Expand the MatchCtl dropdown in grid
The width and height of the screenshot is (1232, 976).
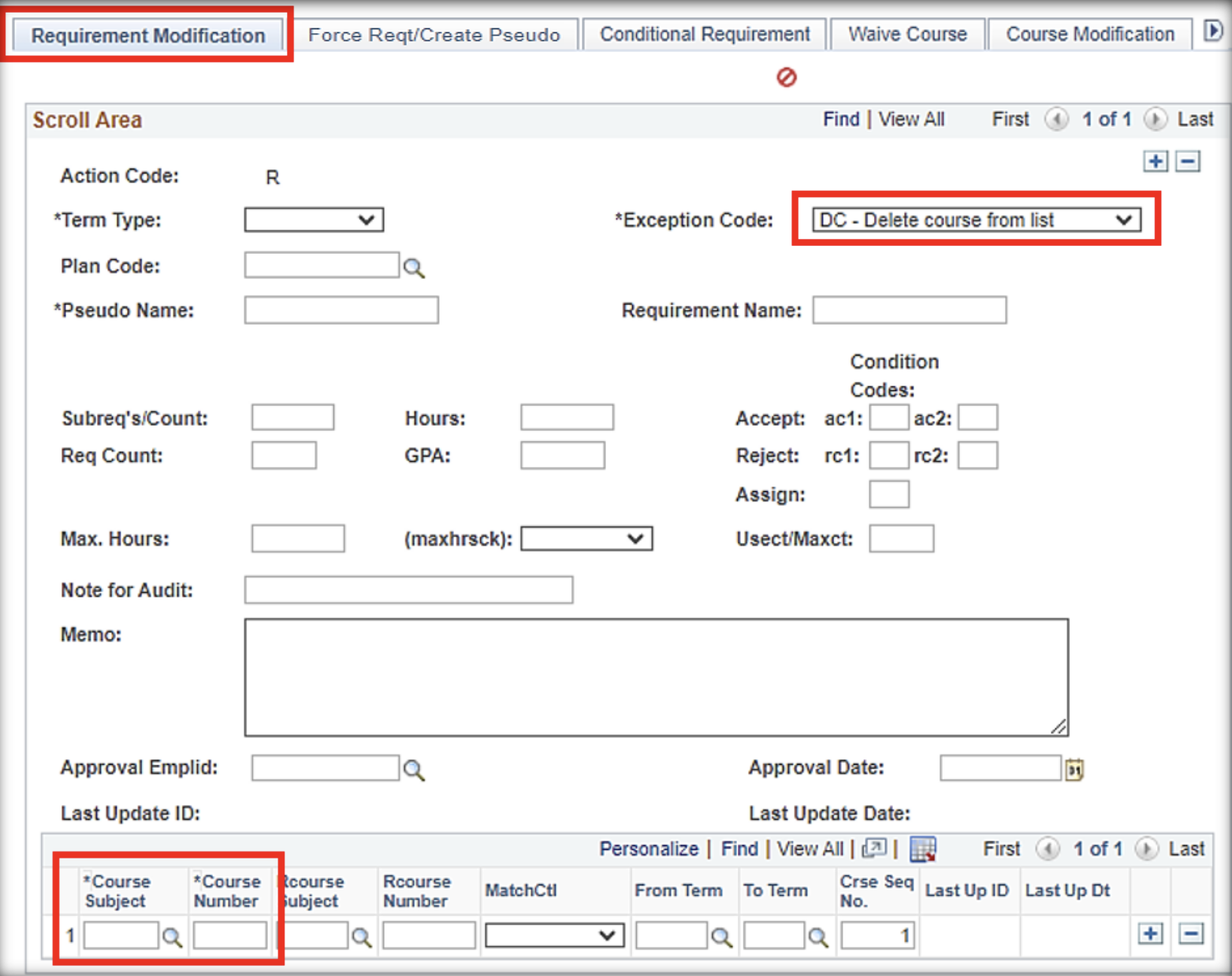tap(554, 936)
